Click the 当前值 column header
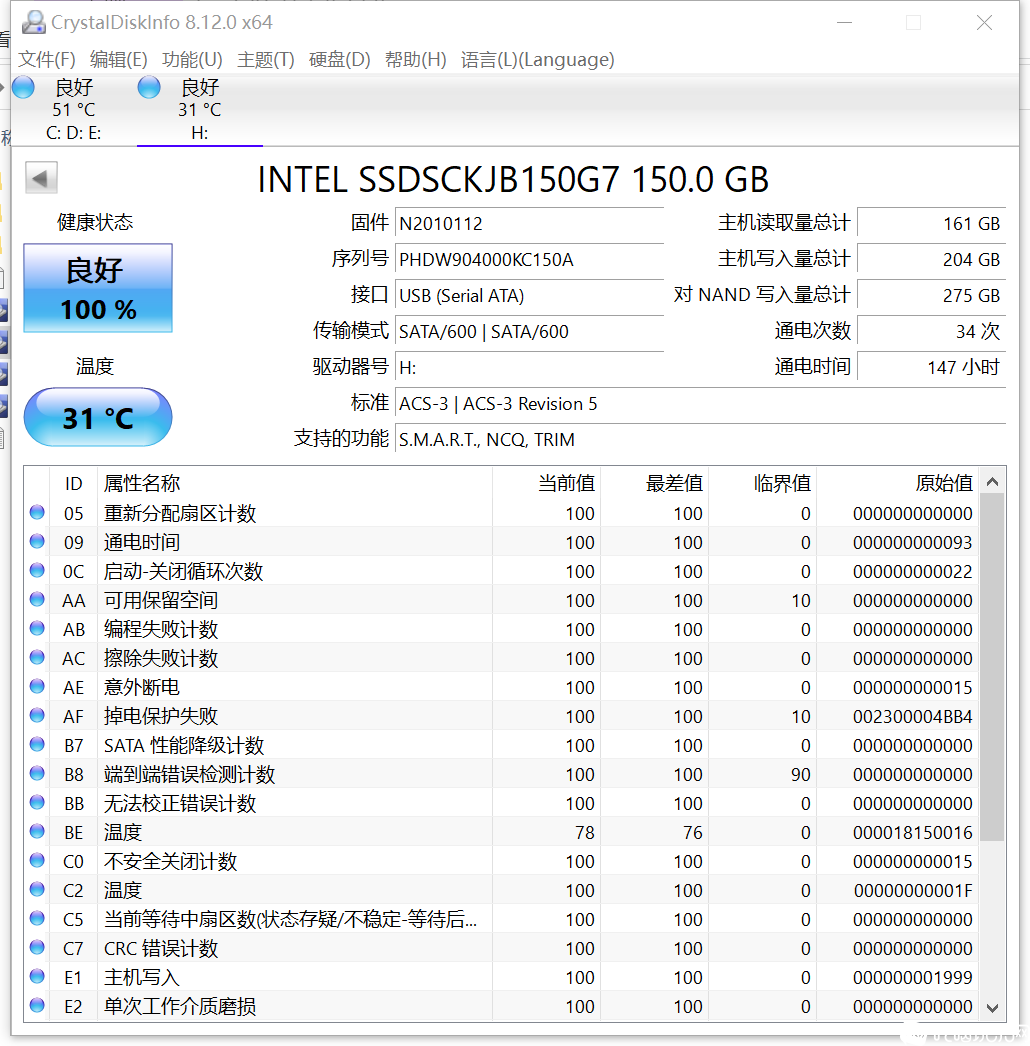 click(x=546, y=483)
